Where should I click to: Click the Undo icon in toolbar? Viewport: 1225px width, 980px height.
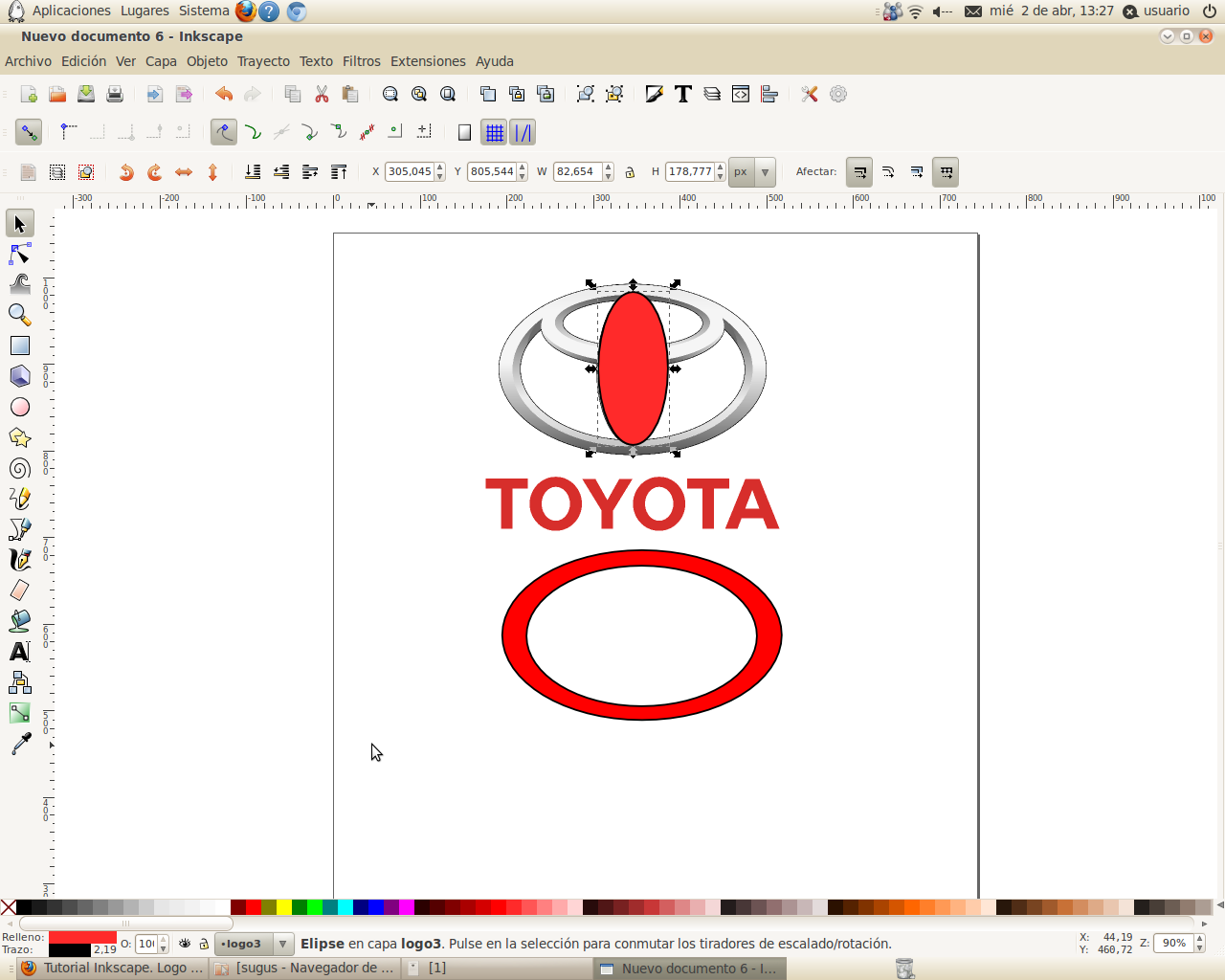click(224, 94)
